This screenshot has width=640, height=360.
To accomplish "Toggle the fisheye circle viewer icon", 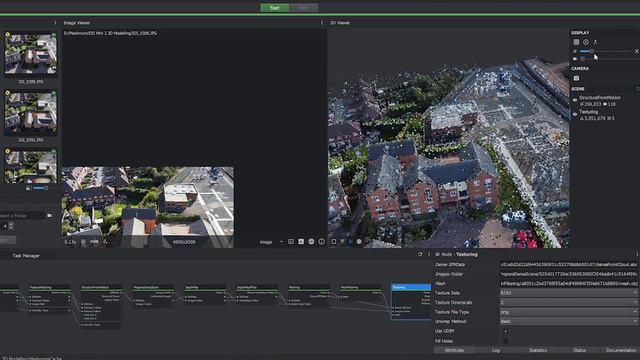I will click(311, 242).
